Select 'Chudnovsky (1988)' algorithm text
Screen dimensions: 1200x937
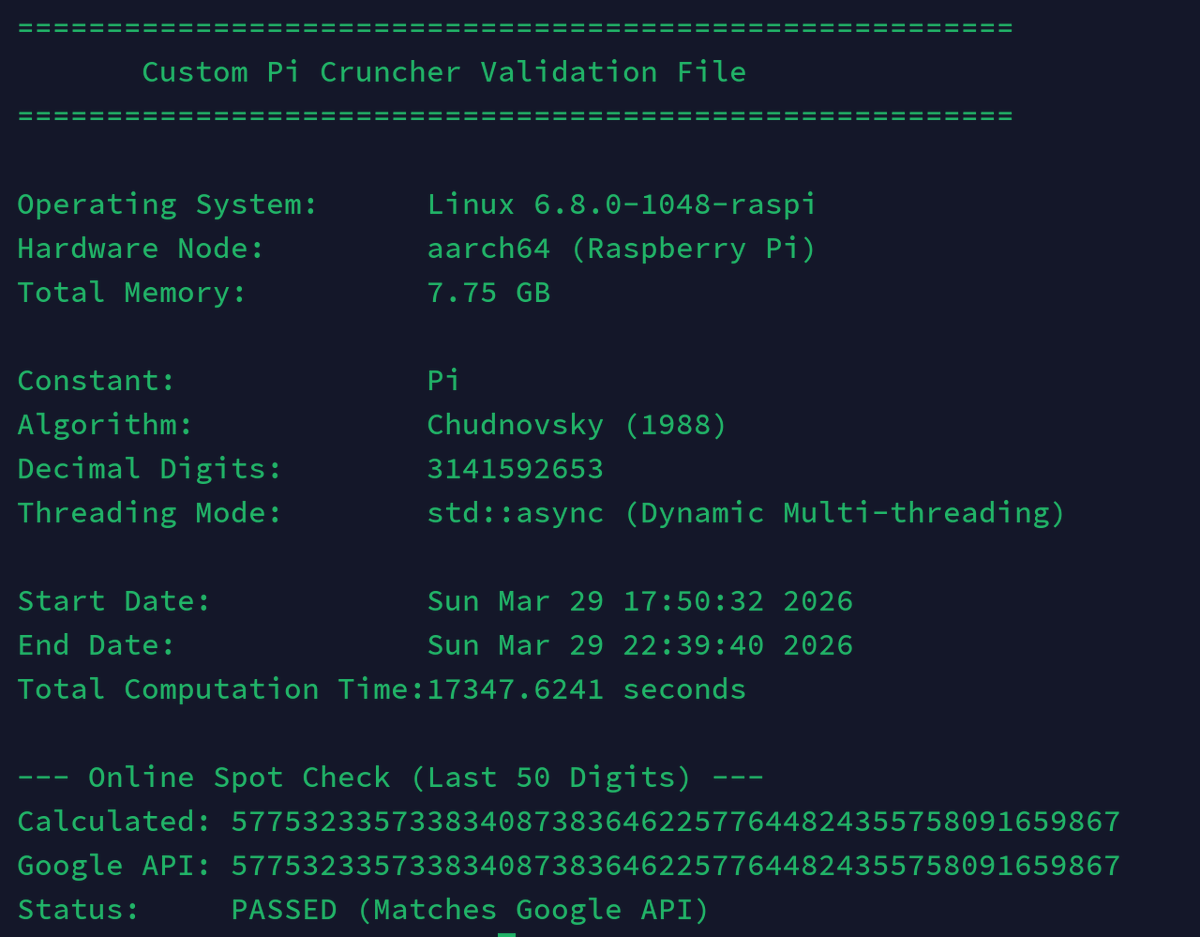click(577, 425)
